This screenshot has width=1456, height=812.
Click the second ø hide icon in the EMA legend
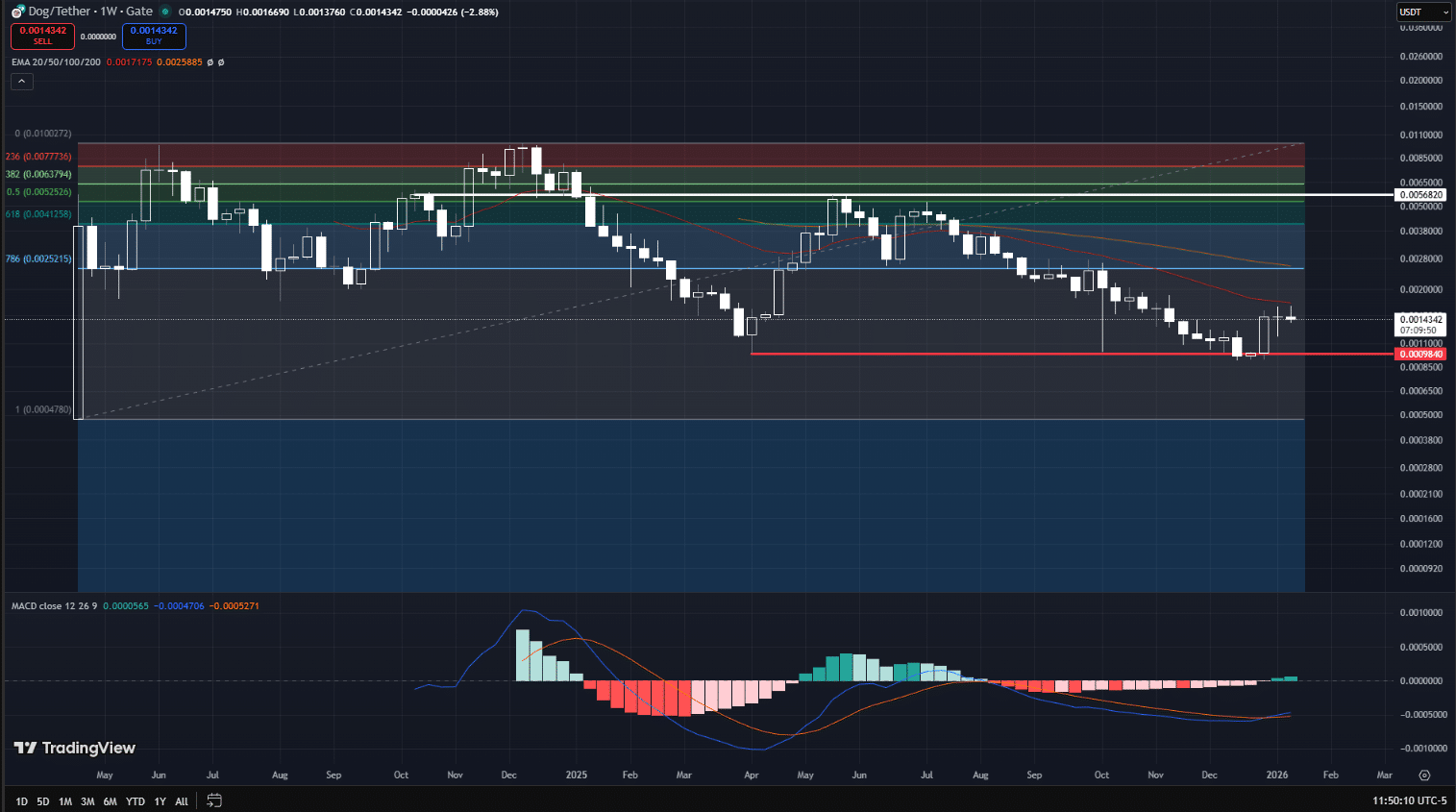click(220, 62)
